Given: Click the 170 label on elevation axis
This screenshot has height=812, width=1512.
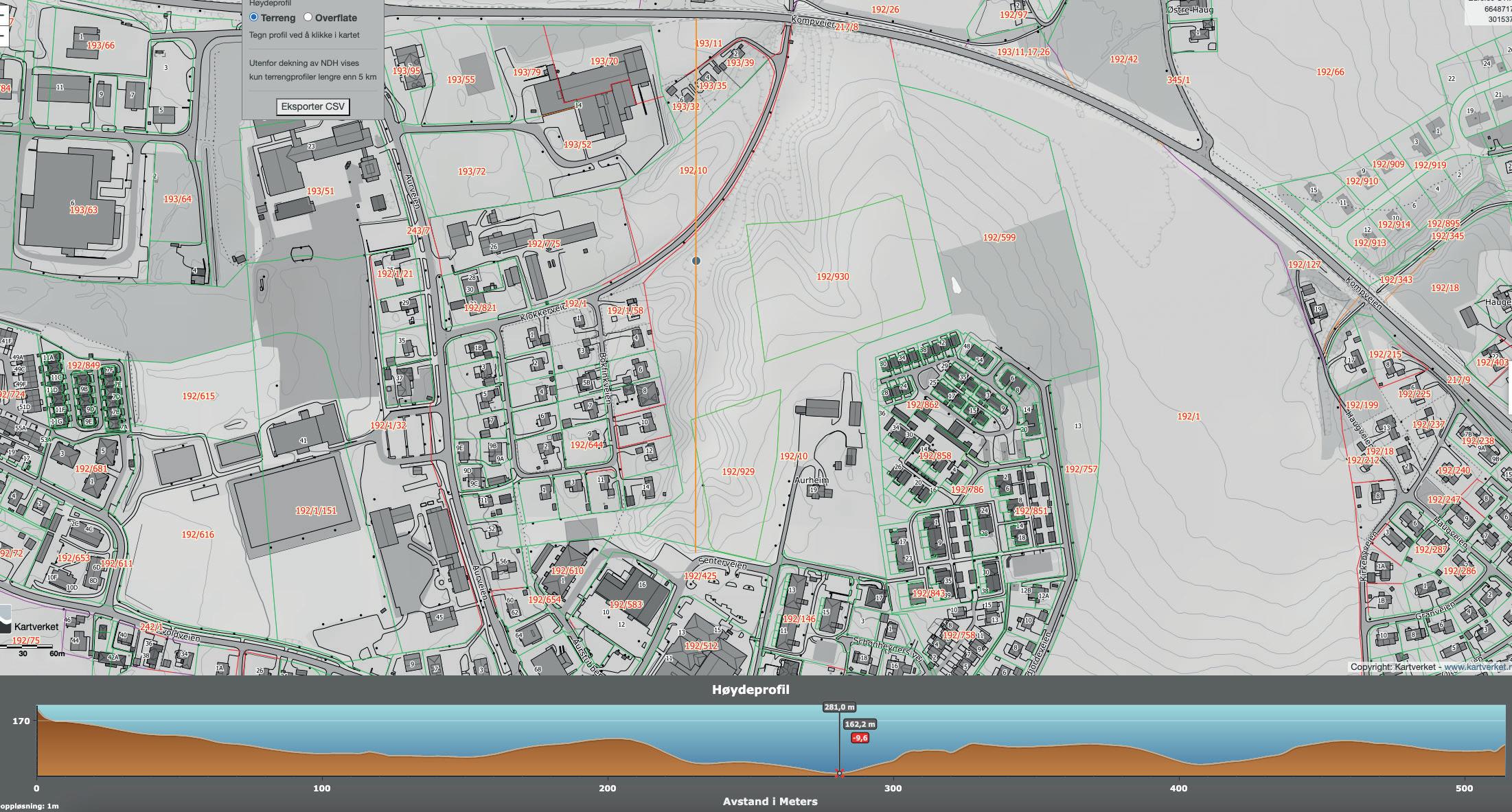Looking at the screenshot, I should 21,721.
